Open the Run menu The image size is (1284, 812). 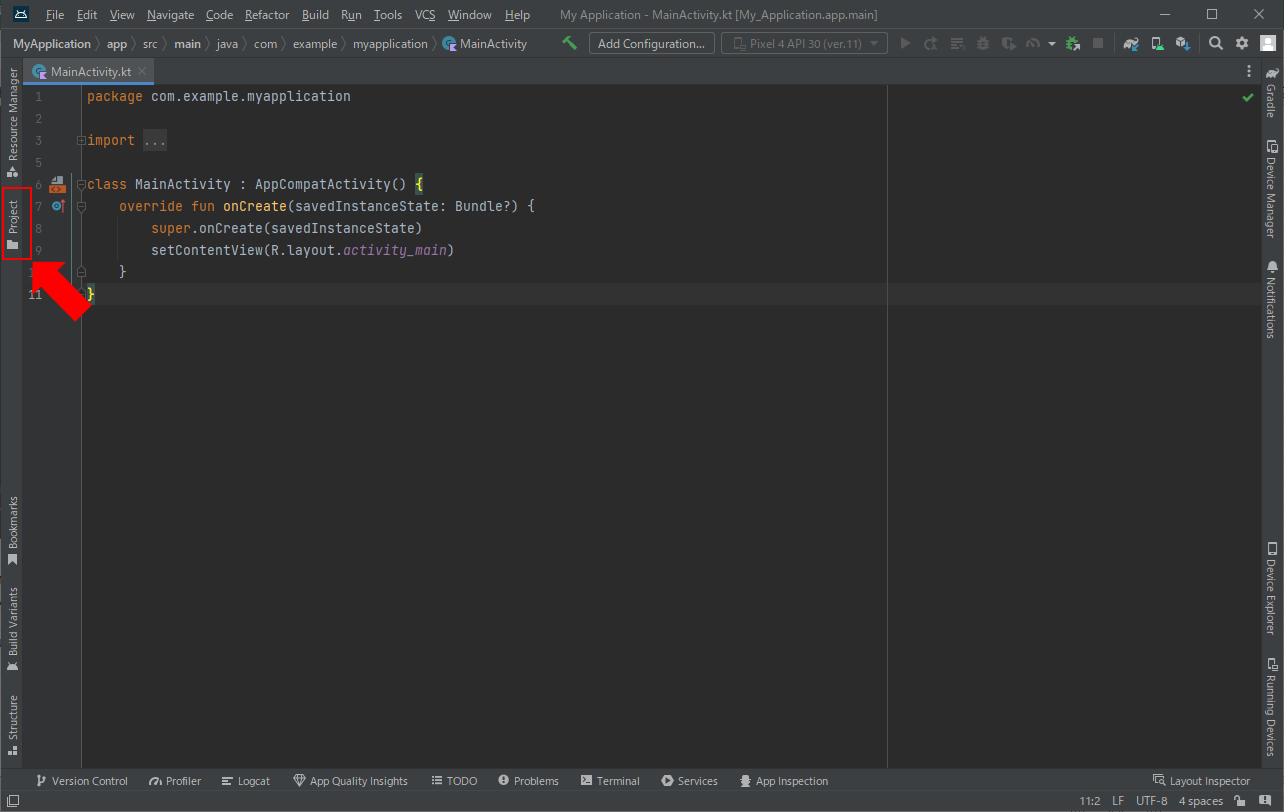(351, 15)
